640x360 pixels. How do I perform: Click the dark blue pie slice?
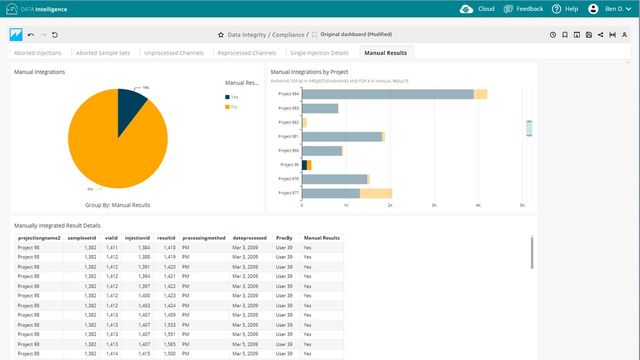coord(129,108)
